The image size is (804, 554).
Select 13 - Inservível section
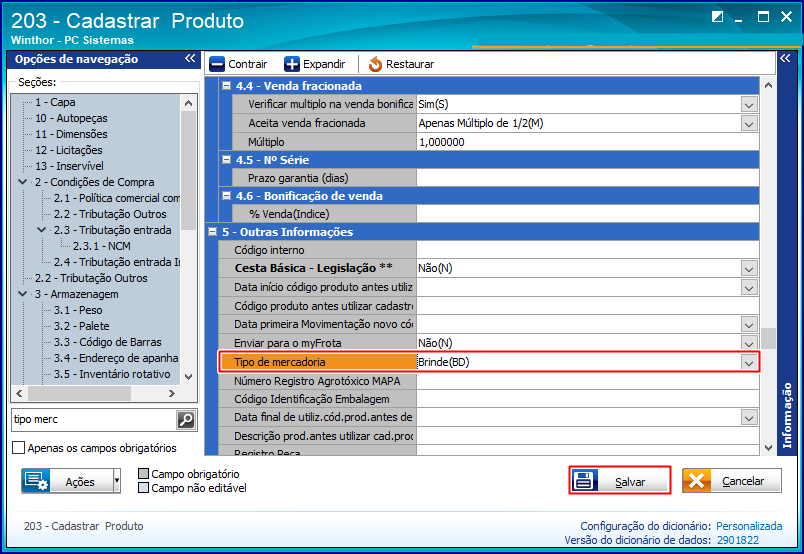coord(69,166)
